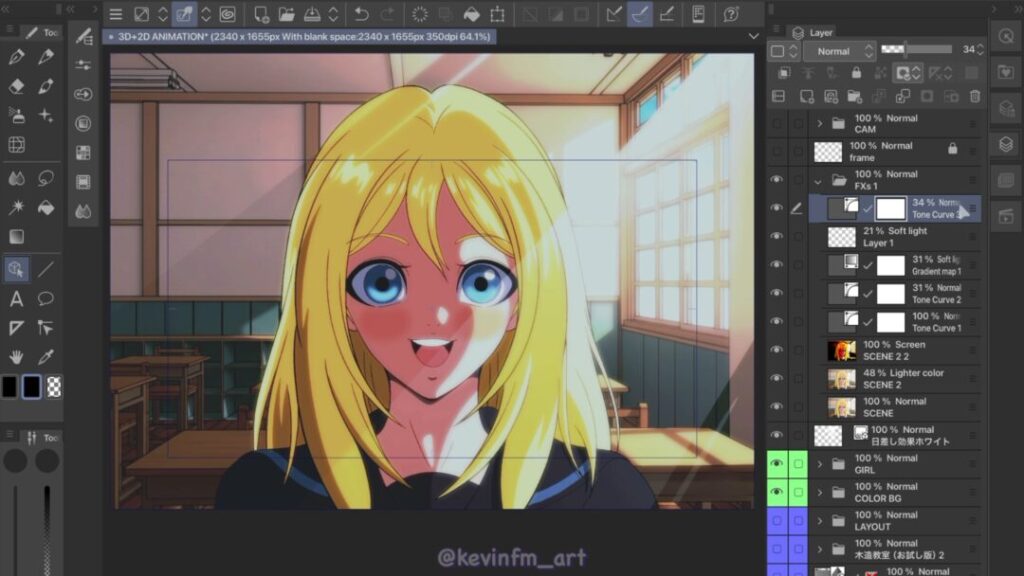Click the Undo arrow
This screenshot has height=576, width=1024.
point(361,14)
